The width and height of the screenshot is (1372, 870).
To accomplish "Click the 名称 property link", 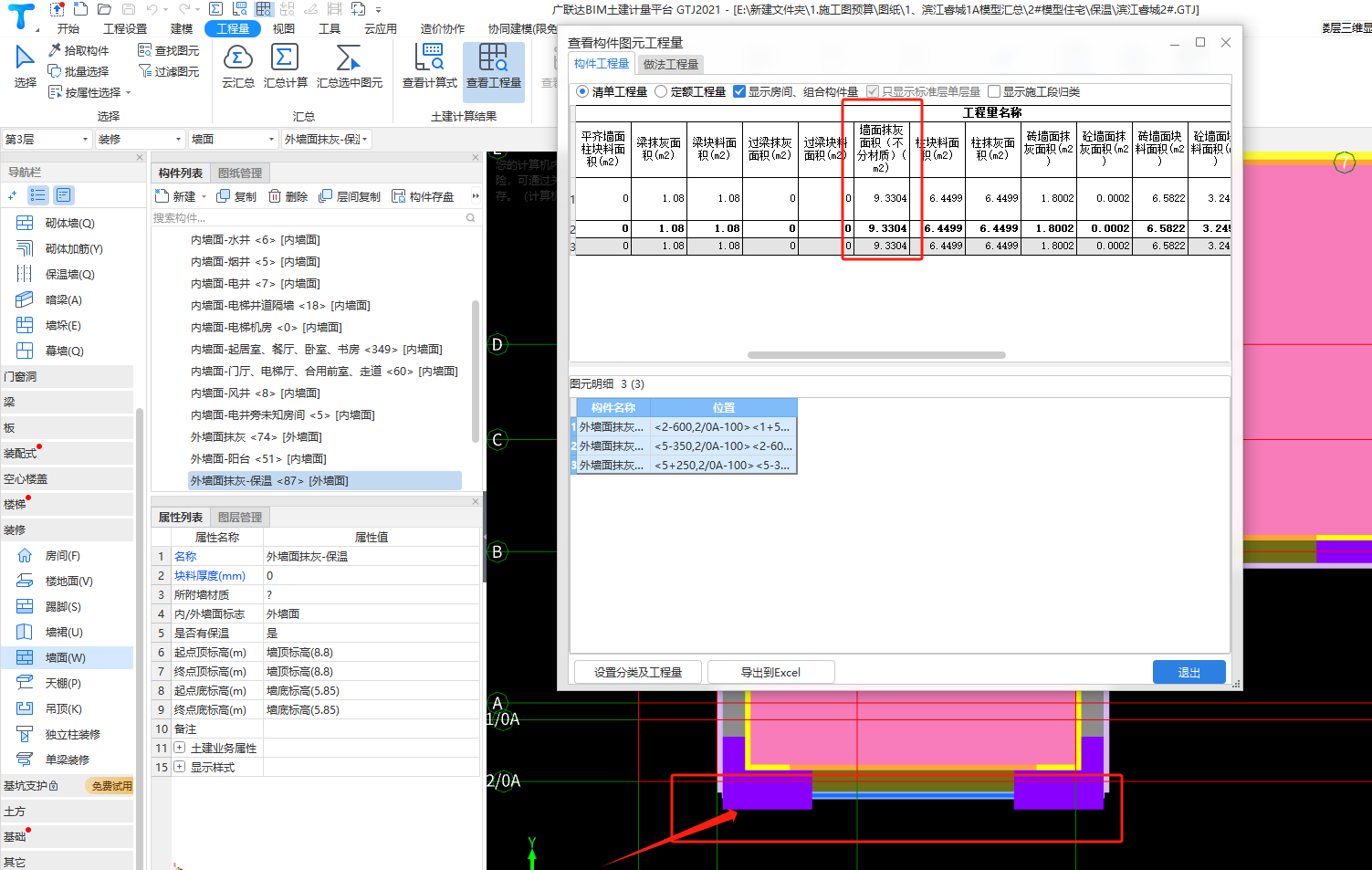I will [185, 556].
